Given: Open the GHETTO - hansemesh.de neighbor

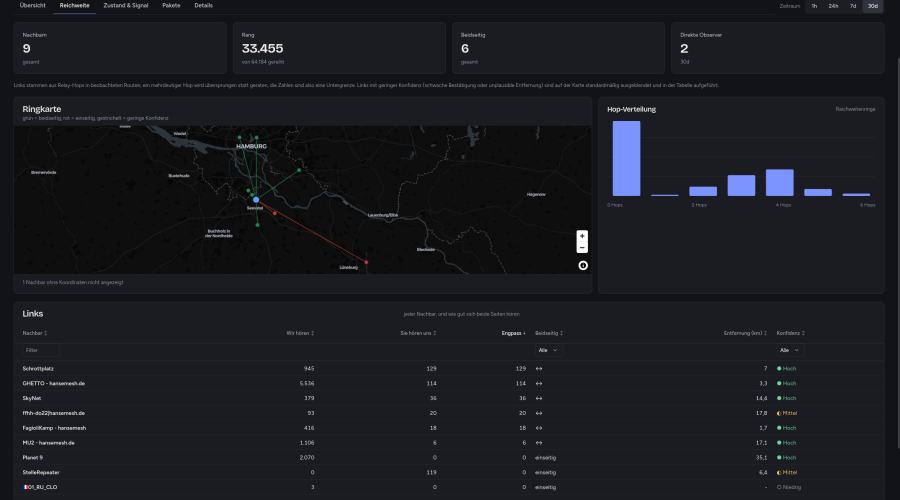Looking at the screenshot, I should tap(53, 383).
